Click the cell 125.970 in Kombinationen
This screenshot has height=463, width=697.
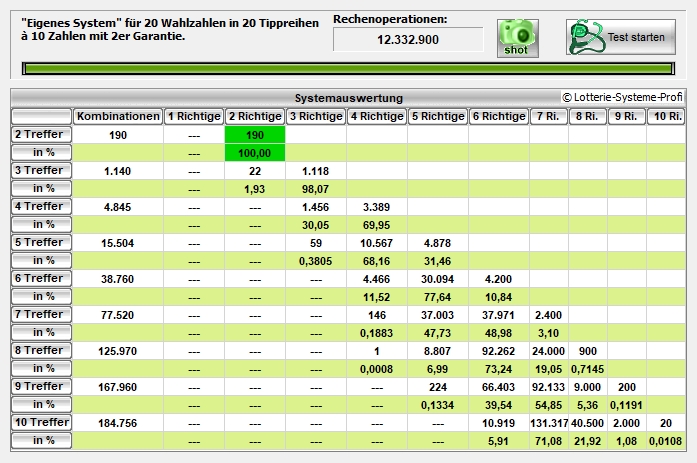[117, 351]
